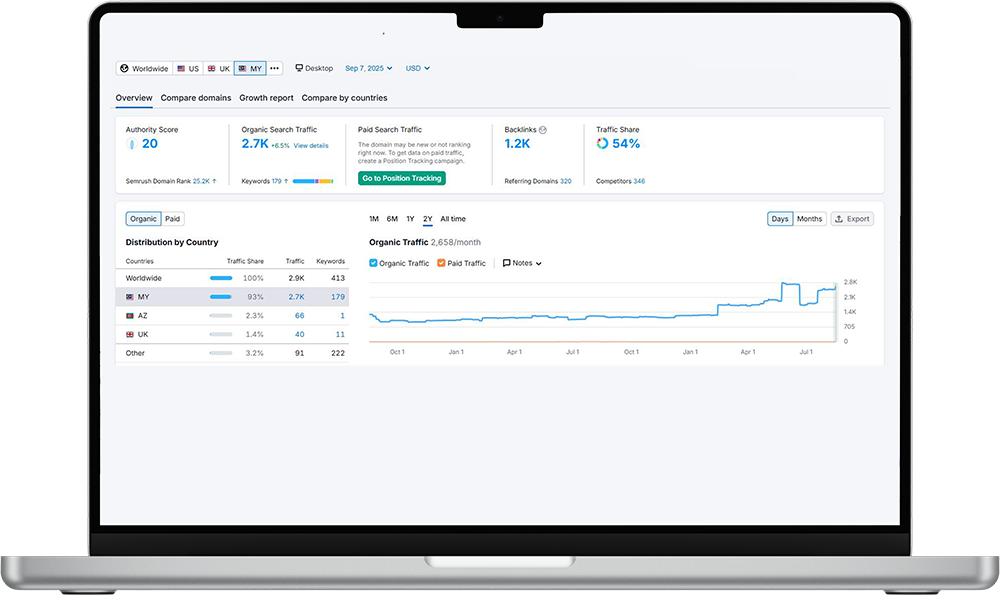1000x595 pixels.
Task: Uncheck the Organic Traffic checkbox
Action: 373,263
